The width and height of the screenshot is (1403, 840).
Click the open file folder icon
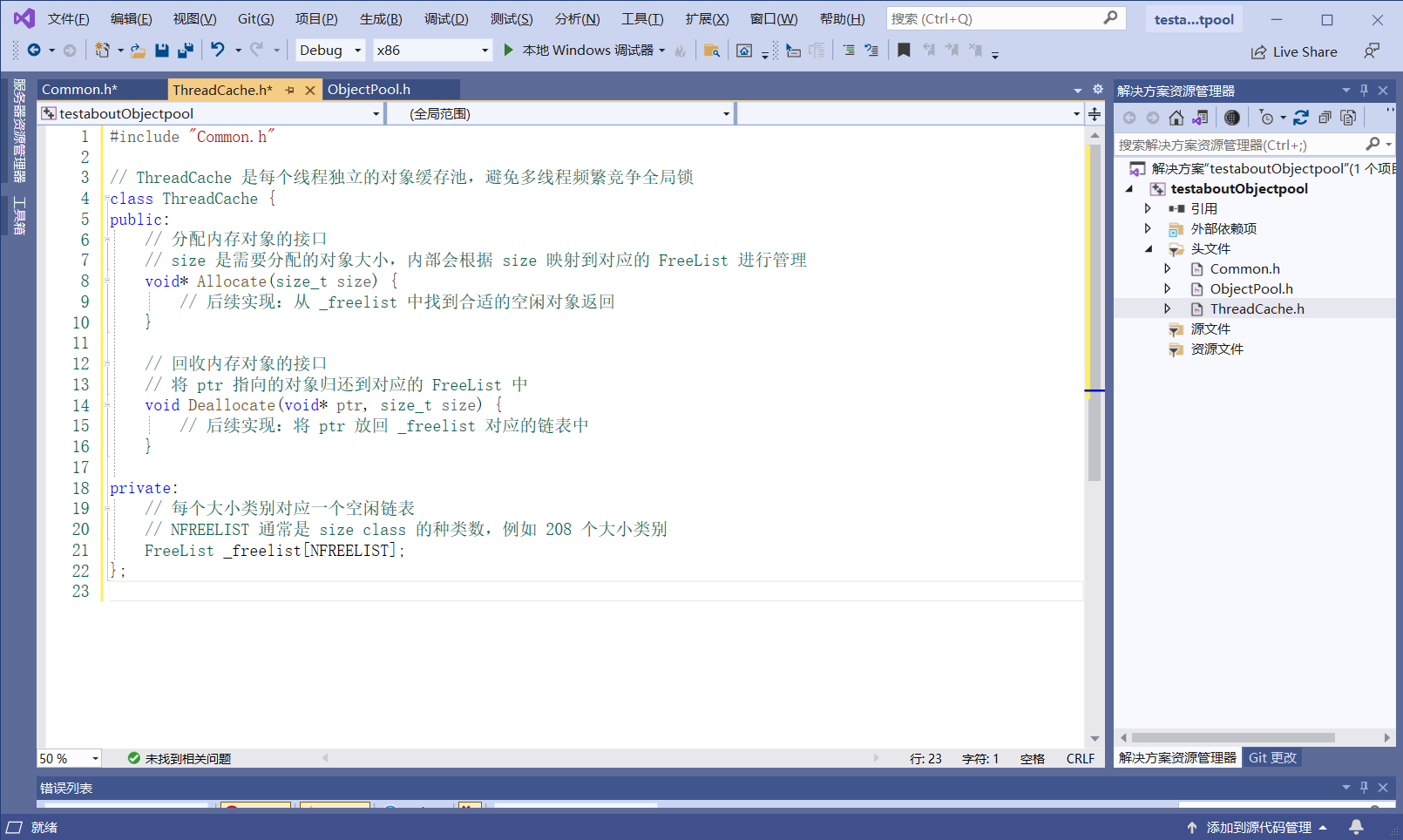coord(138,51)
